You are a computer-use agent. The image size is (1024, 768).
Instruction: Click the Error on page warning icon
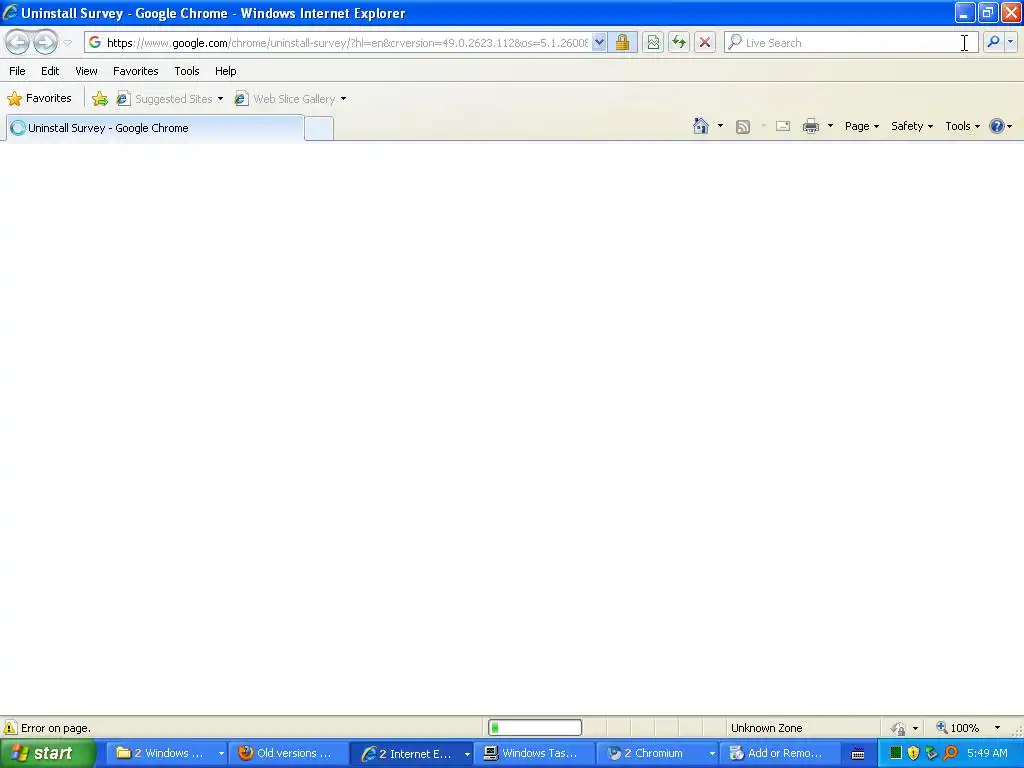pos(10,728)
